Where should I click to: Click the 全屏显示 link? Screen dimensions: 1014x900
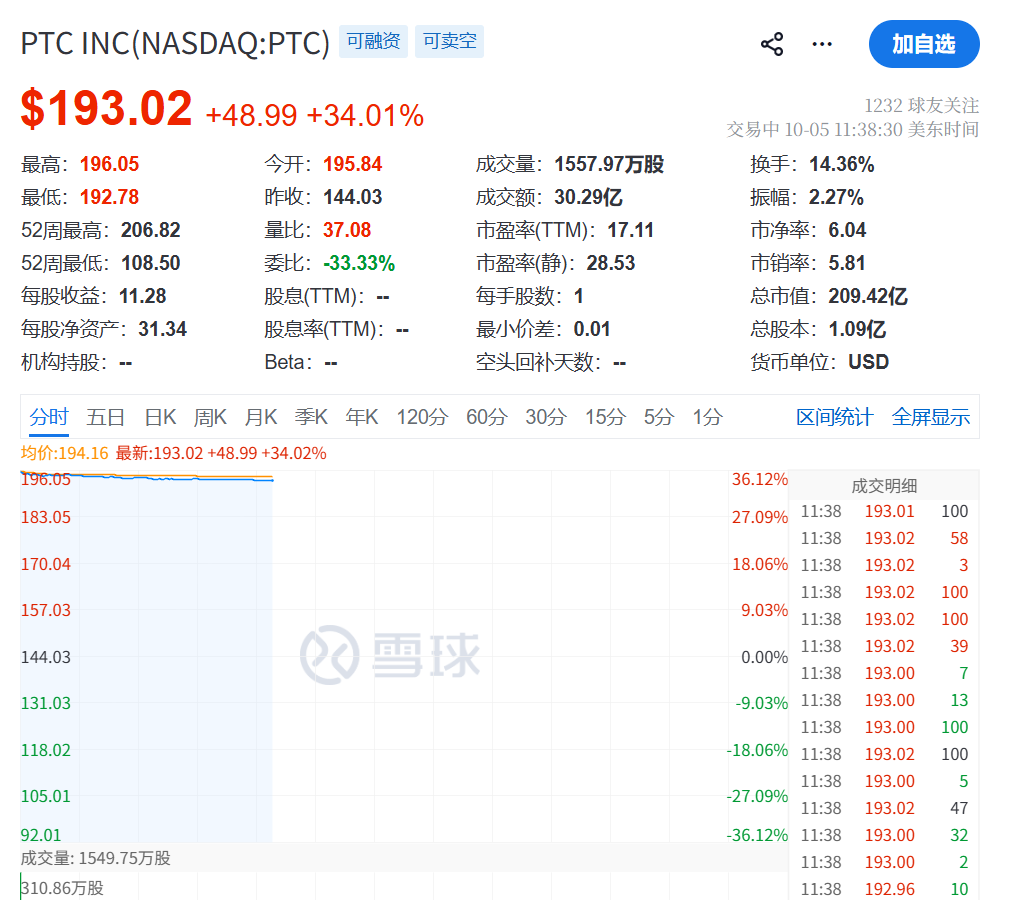click(x=931, y=417)
